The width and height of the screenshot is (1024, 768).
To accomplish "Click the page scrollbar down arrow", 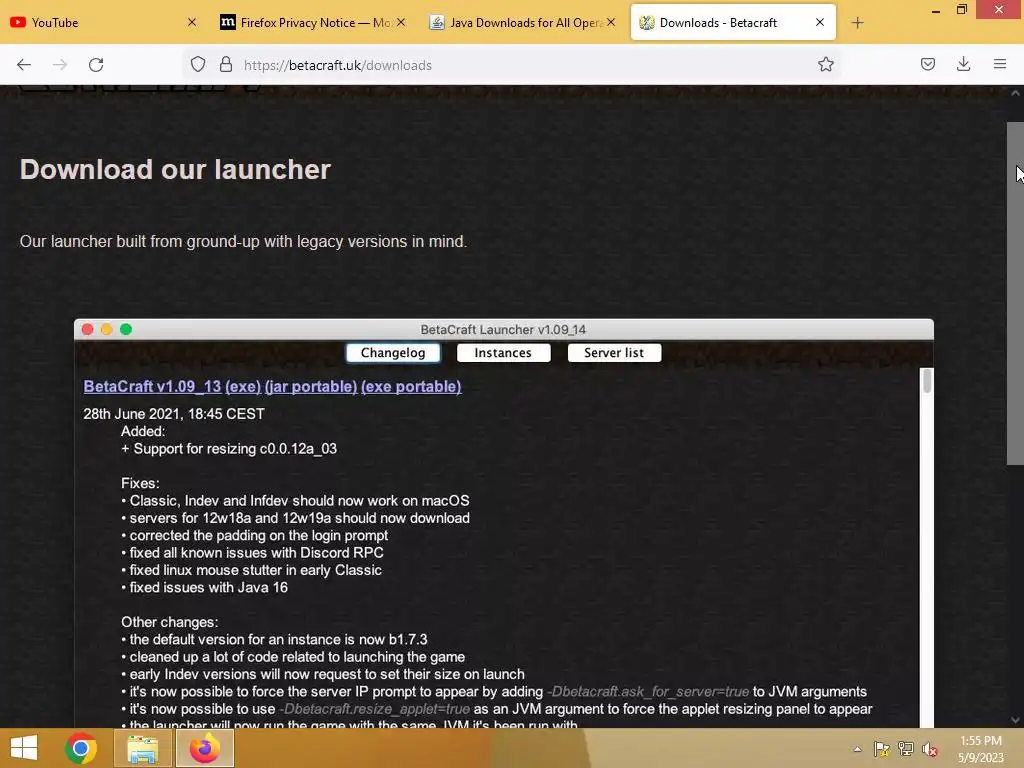I will (1015, 720).
